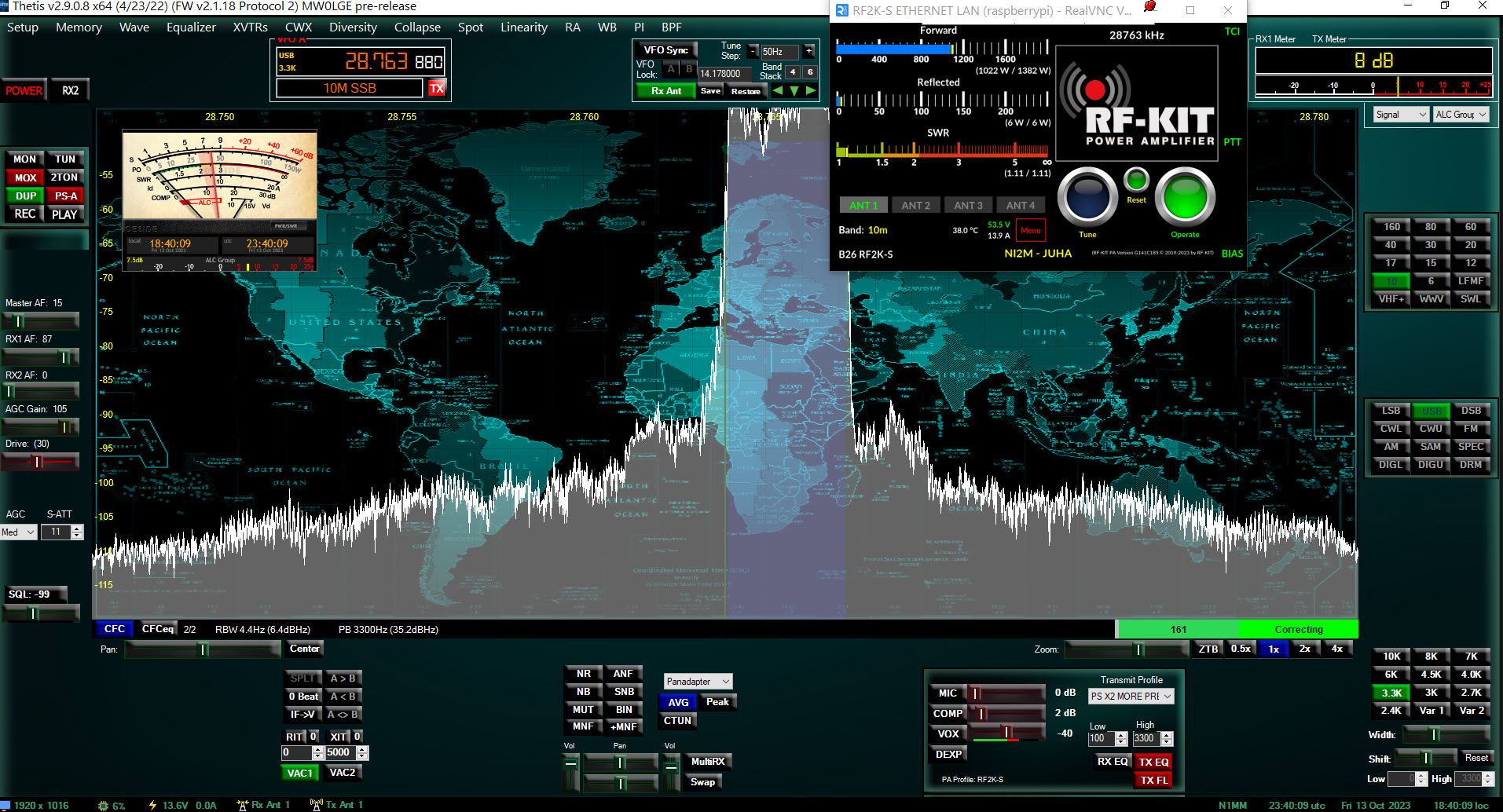
Task: Open the Signal RX meter dropdown
Action: point(1400,115)
